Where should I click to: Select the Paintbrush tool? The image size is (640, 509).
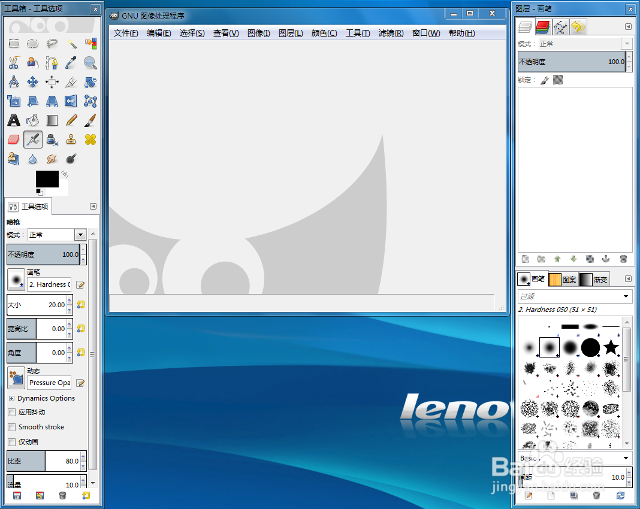coord(90,120)
